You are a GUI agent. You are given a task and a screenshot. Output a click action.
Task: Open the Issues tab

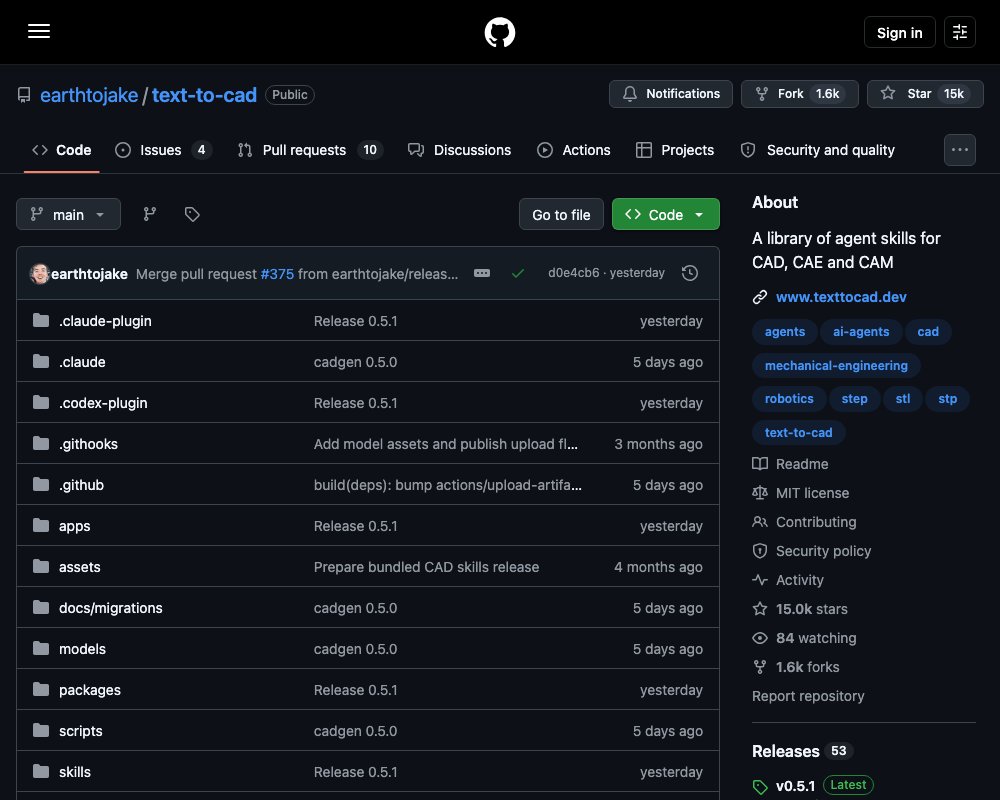pyautogui.click(x=163, y=150)
